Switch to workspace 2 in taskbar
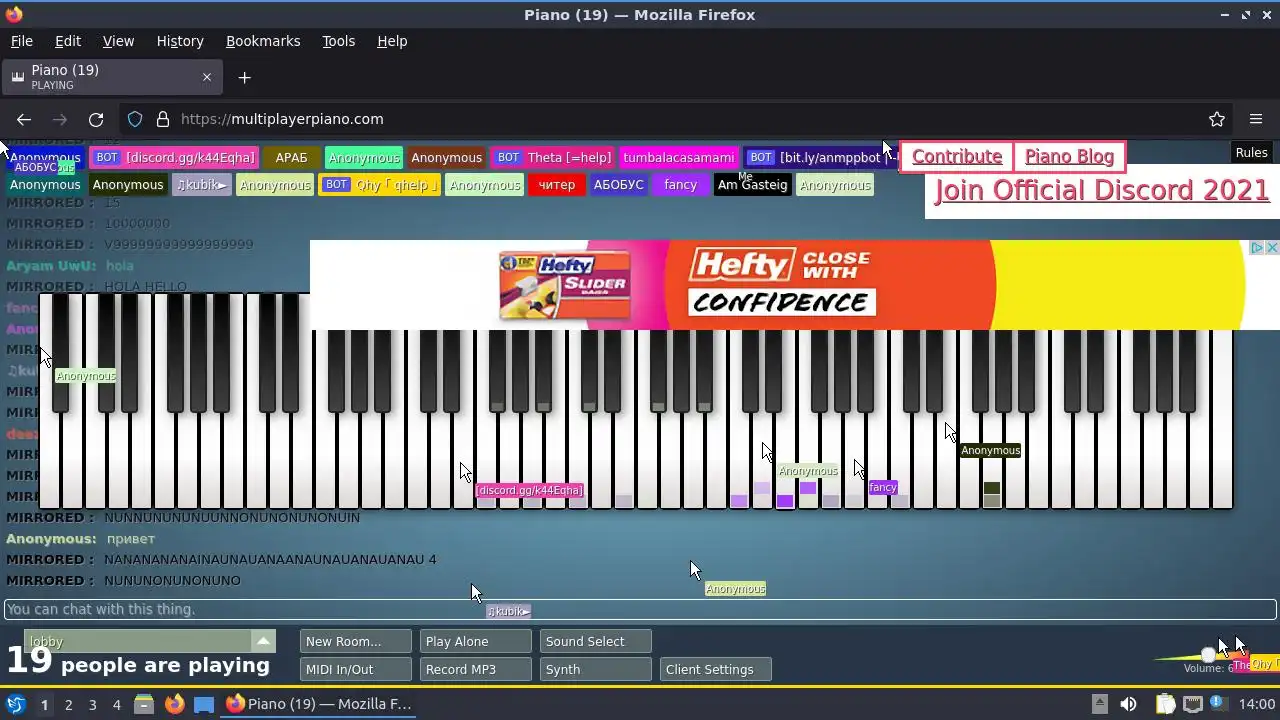This screenshot has height=720, width=1280. click(68, 705)
